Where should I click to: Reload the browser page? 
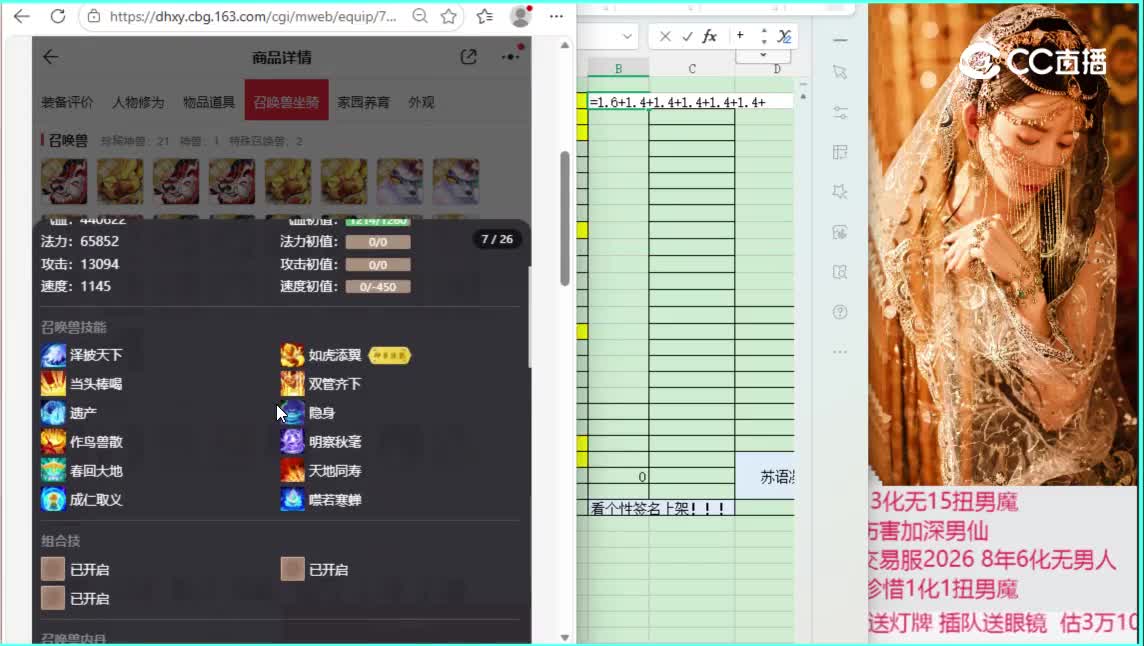click(58, 16)
